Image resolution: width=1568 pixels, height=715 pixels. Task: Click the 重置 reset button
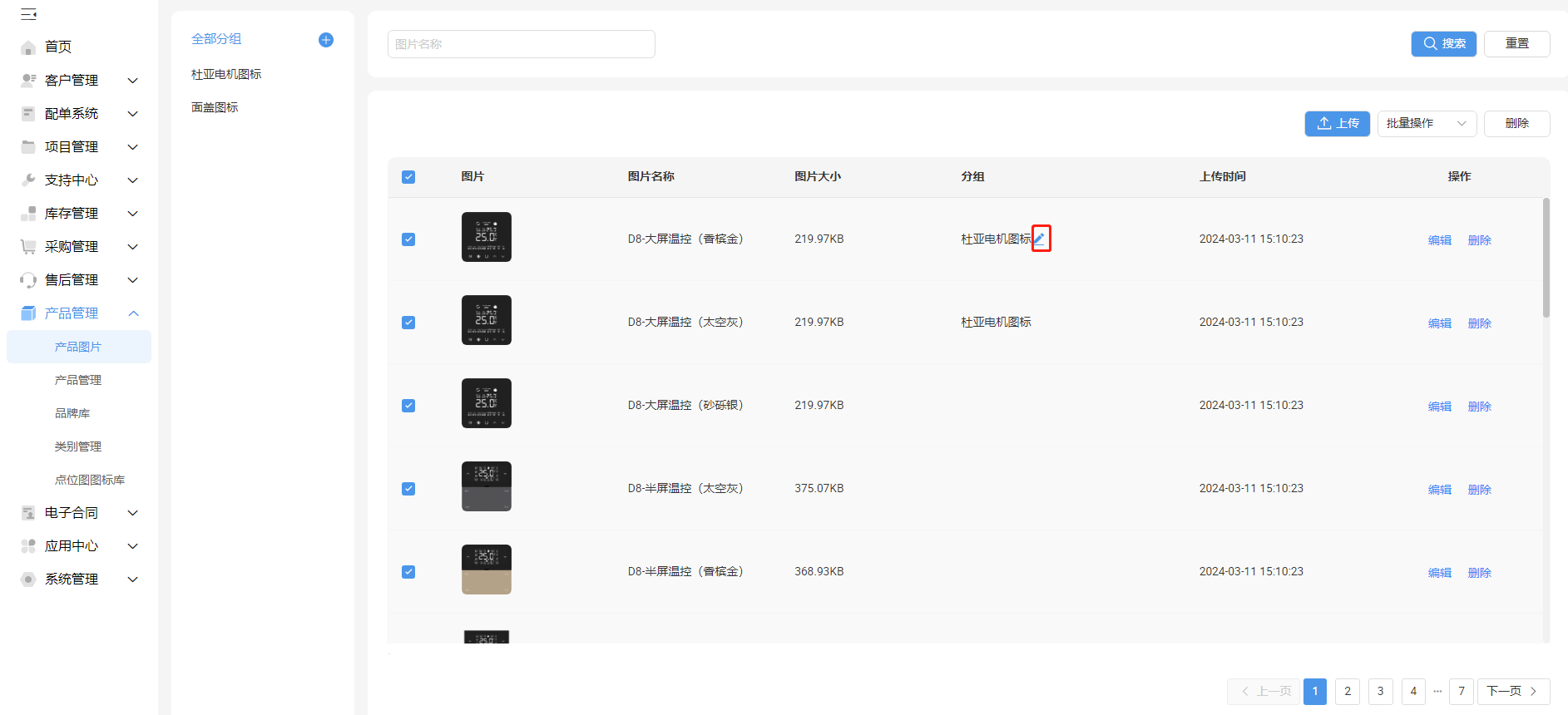click(1516, 44)
